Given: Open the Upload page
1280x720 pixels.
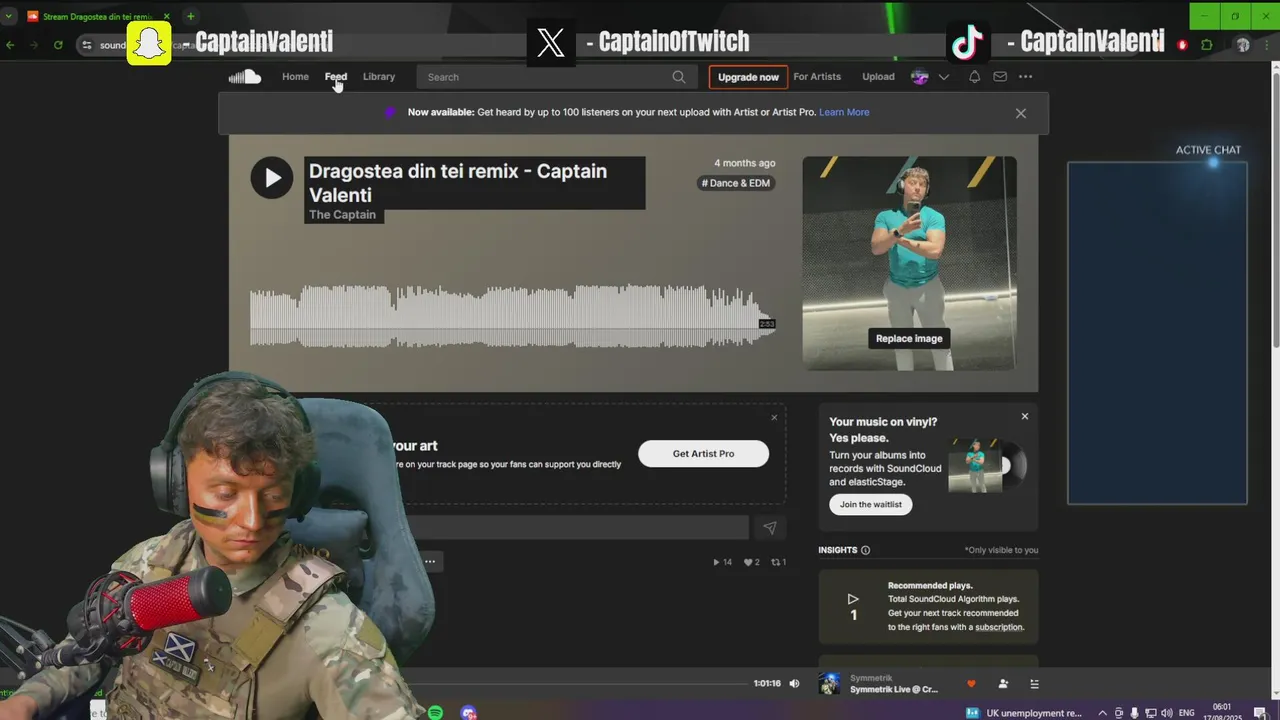Looking at the screenshot, I should (x=878, y=77).
